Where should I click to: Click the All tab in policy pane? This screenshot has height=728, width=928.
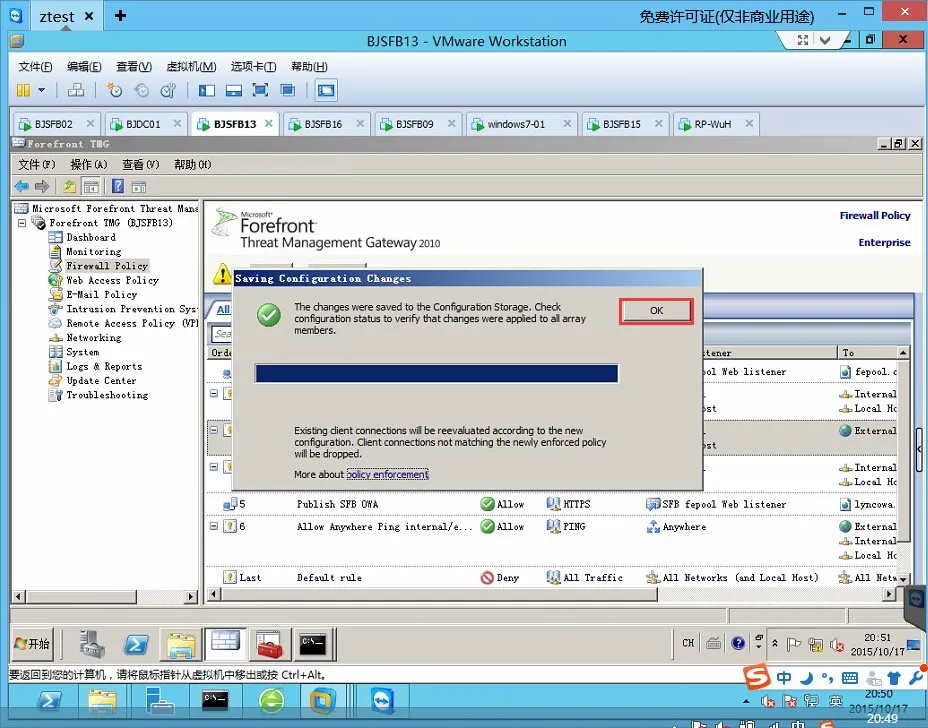223,310
